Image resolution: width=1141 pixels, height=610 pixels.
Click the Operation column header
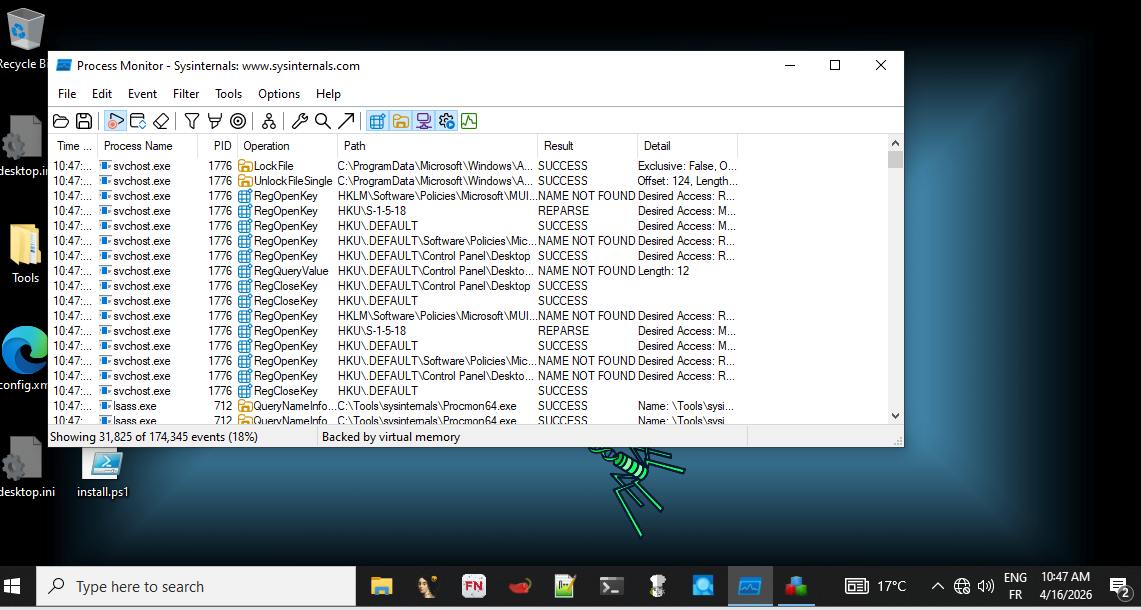287,146
